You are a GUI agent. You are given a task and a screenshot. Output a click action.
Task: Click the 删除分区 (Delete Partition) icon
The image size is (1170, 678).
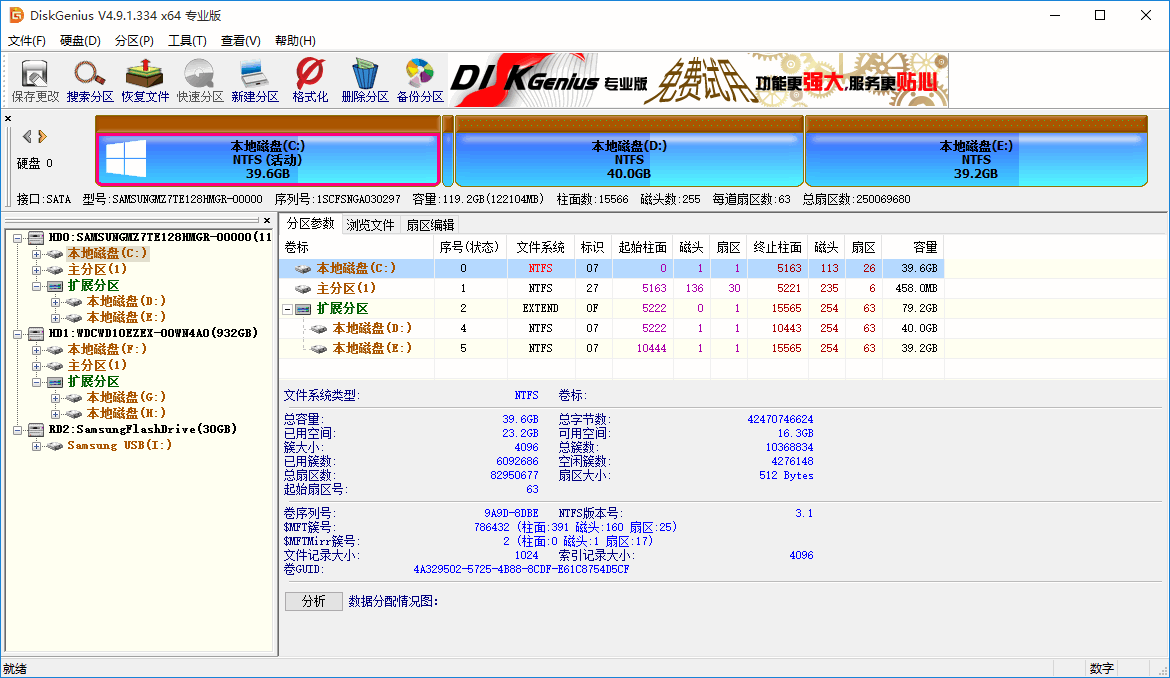[364, 79]
